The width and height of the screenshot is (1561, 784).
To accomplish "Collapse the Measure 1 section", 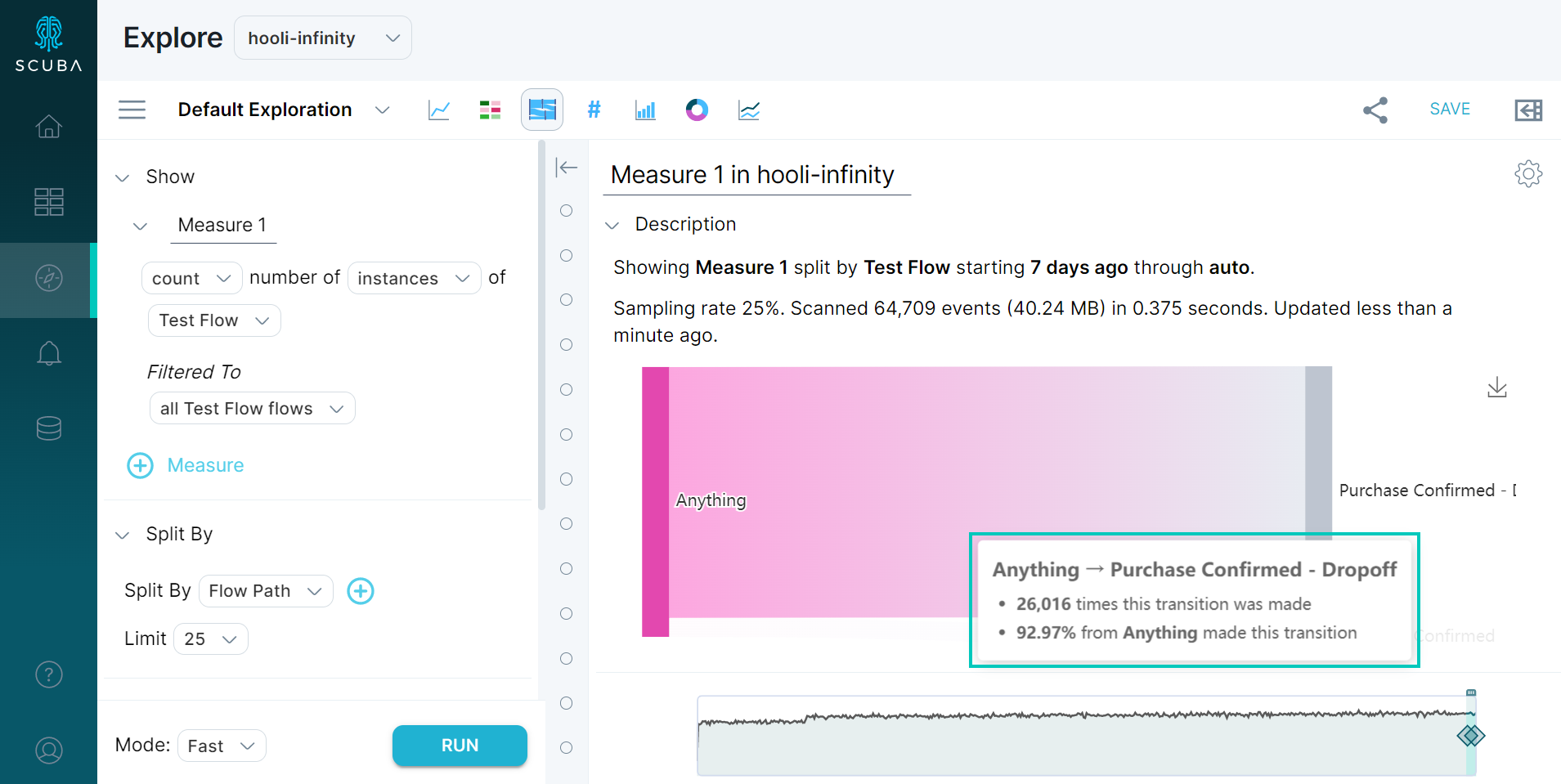I will tap(140, 226).
